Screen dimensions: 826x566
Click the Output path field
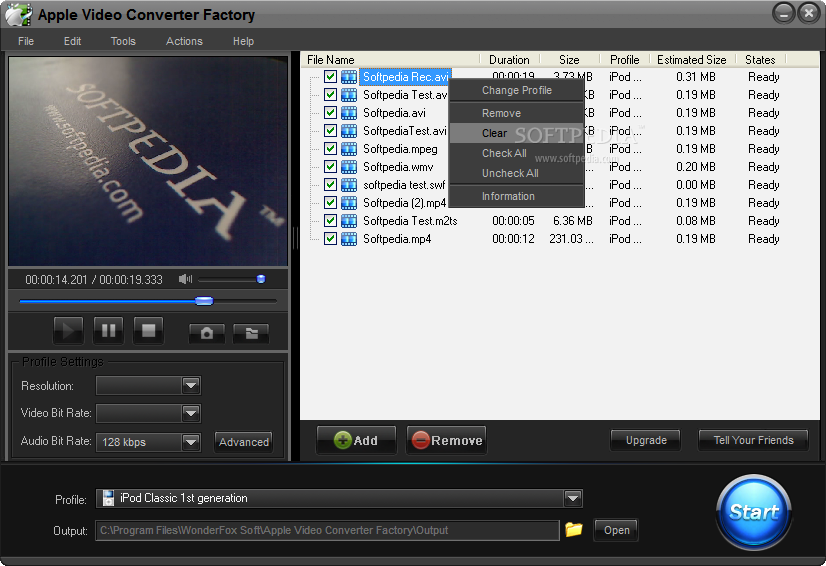(327, 530)
